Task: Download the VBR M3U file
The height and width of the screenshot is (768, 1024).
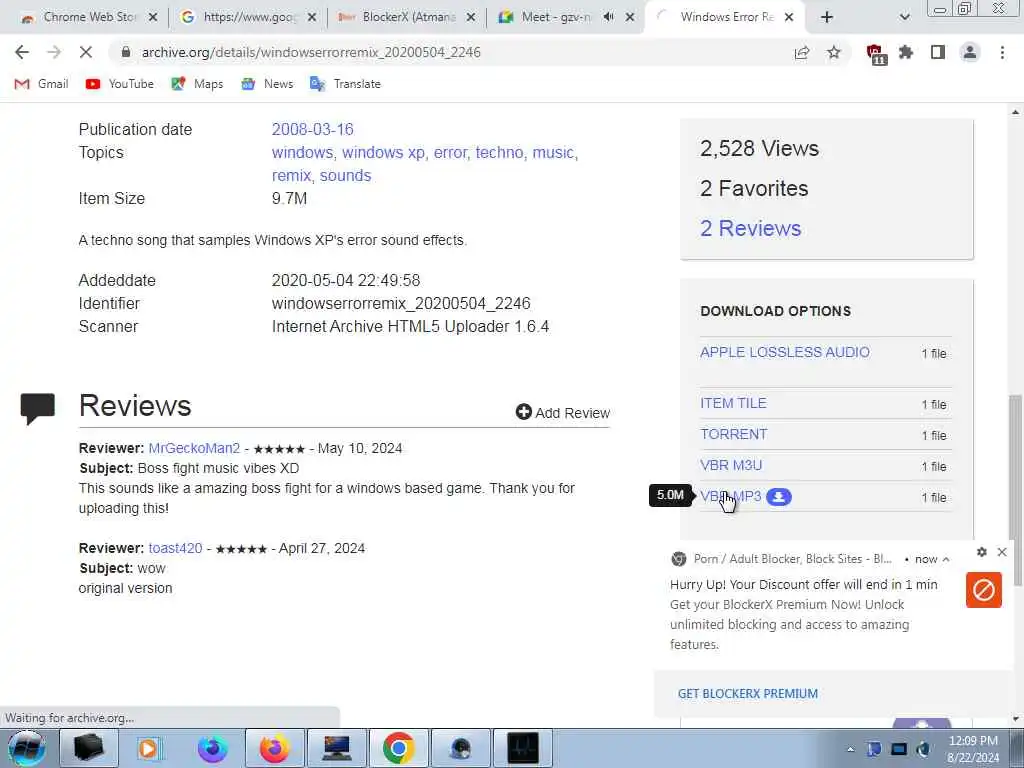Action: [x=731, y=465]
